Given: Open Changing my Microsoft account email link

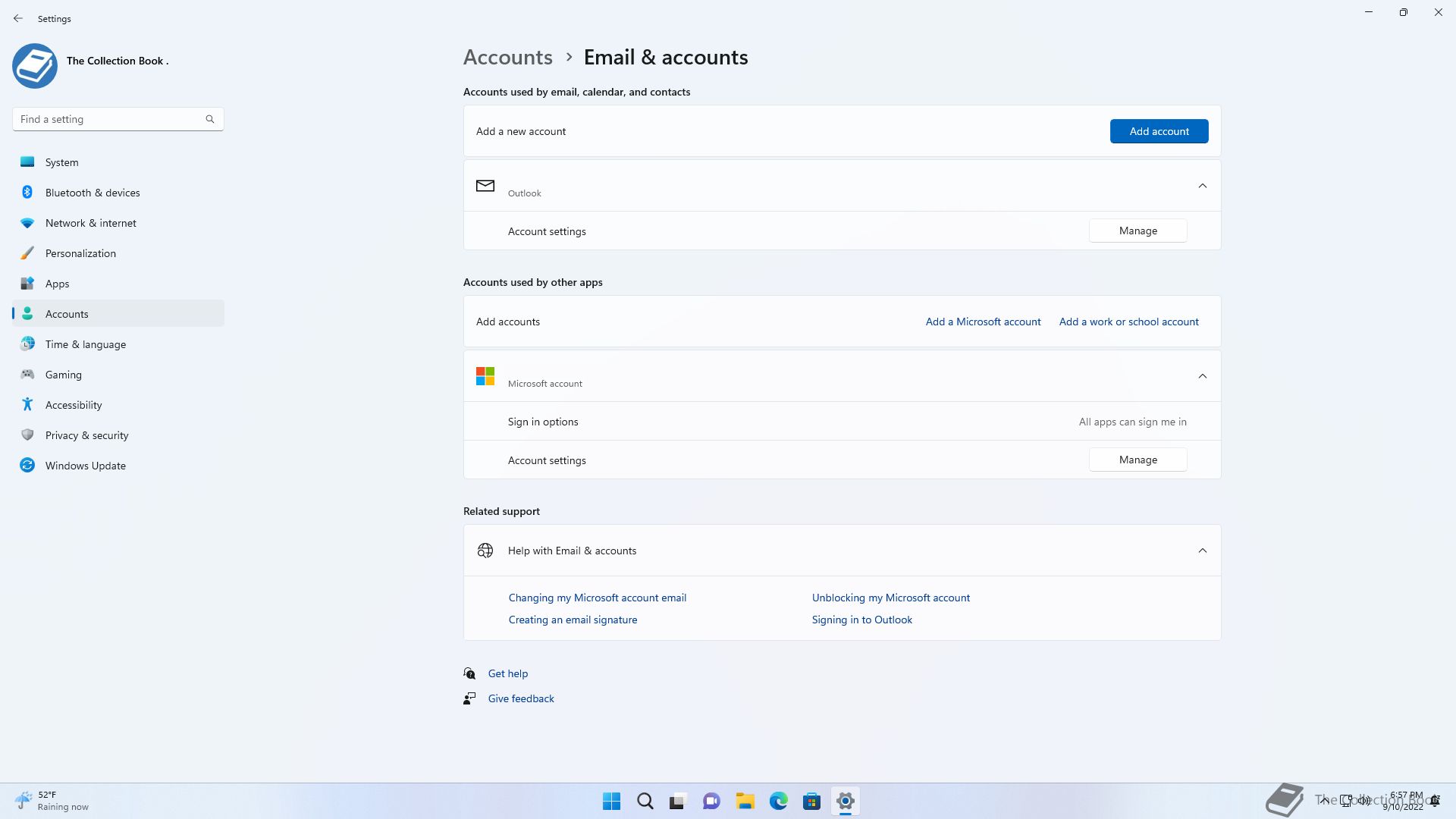Looking at the screenshot, I should pyautogui.click(x=597, y=598).
